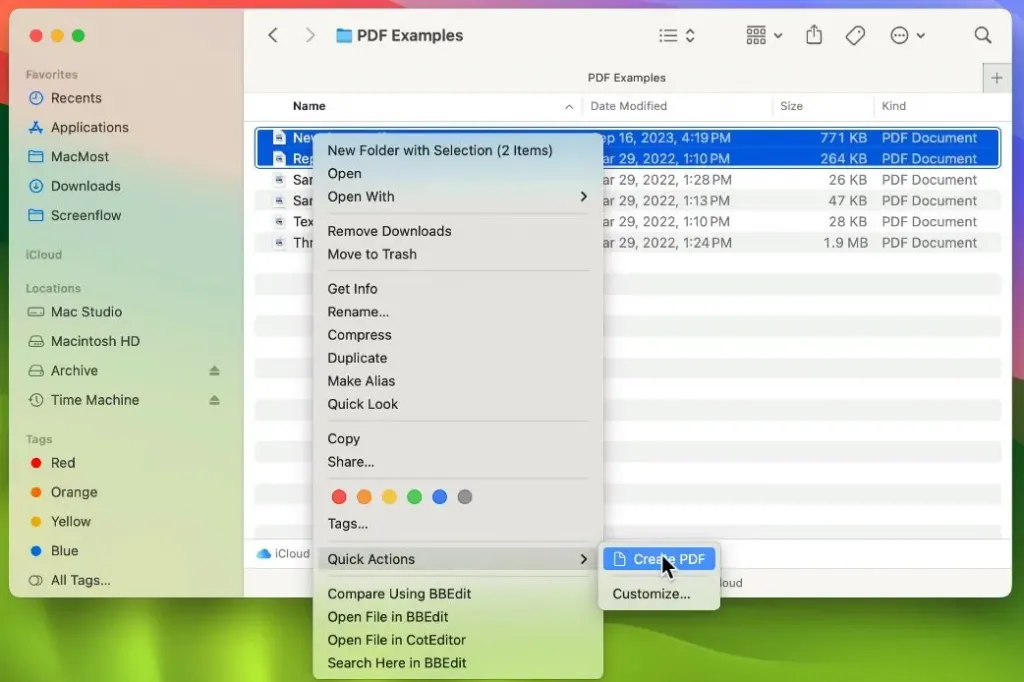Choose Rename... in context menu

pos(358,312)
